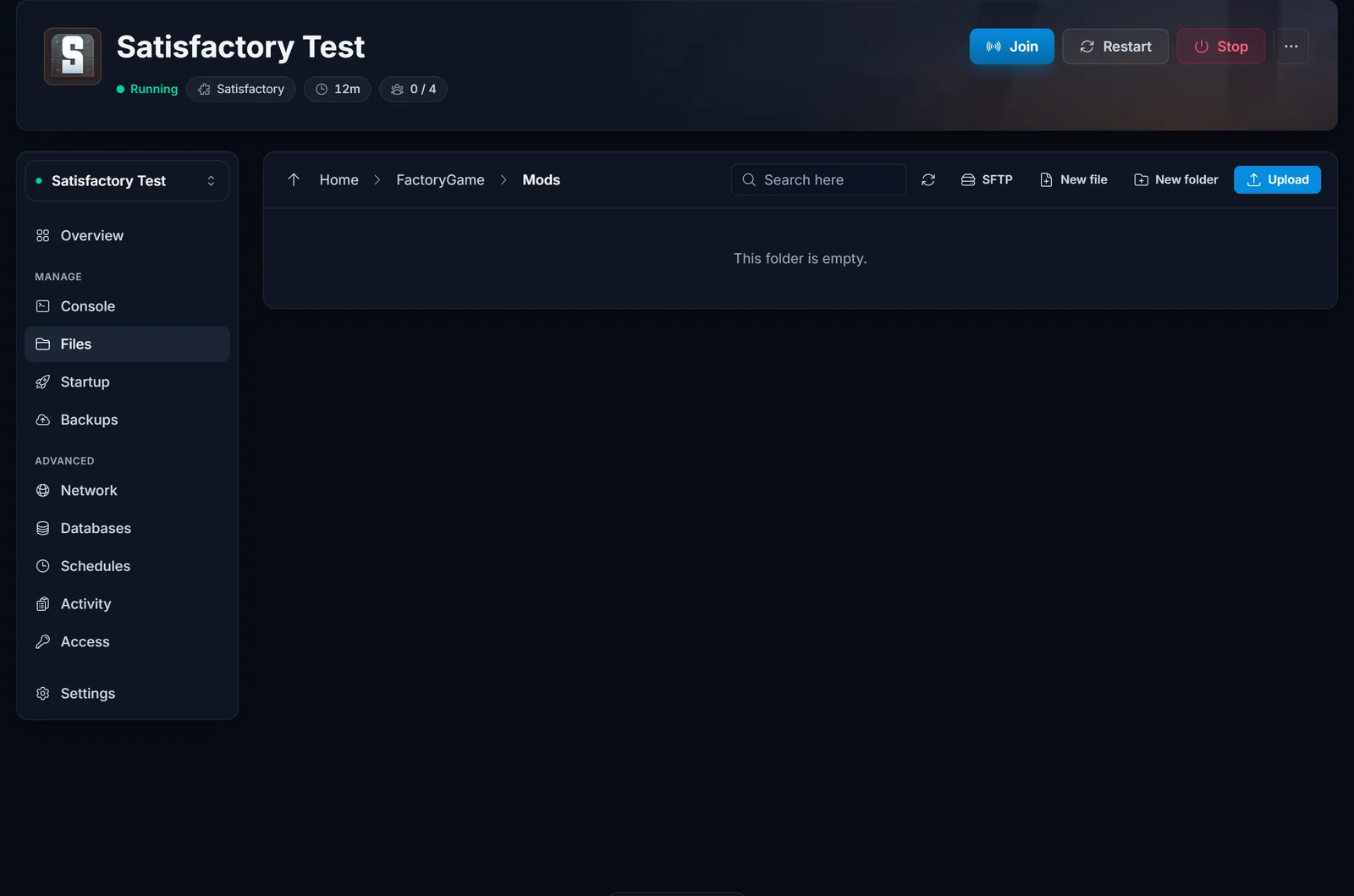Upload a file to the Mods folder
Viewport: 1354px width, 896px height.
click(1277, 179)
